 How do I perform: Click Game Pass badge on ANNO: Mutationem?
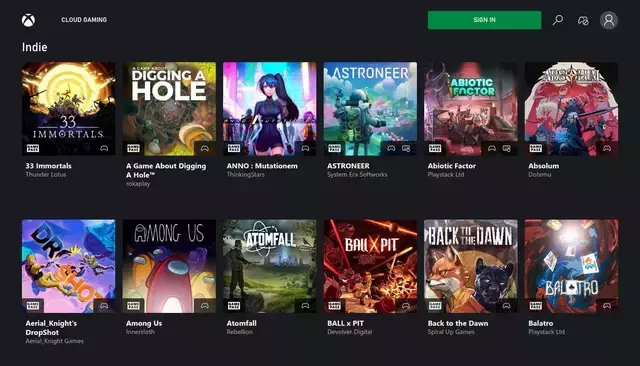coord(234,148)
